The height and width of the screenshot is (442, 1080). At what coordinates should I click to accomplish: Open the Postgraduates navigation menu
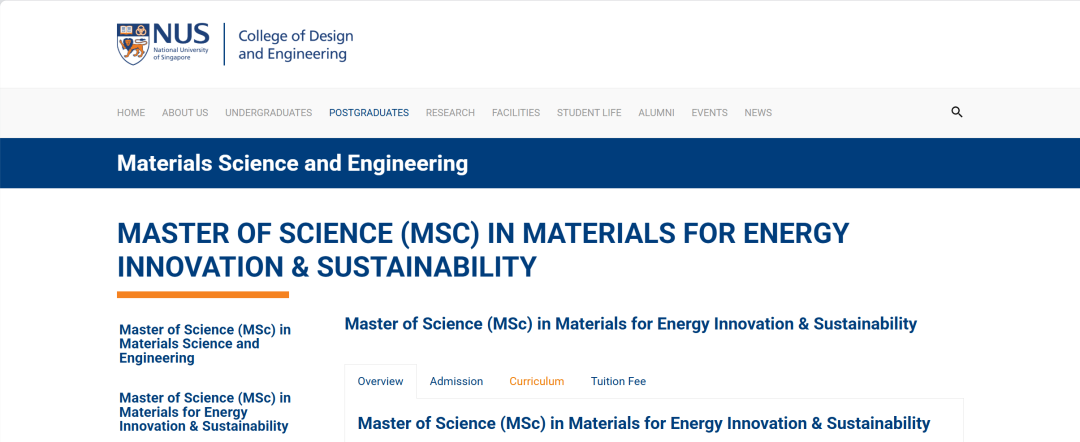[x=369, y=113]
